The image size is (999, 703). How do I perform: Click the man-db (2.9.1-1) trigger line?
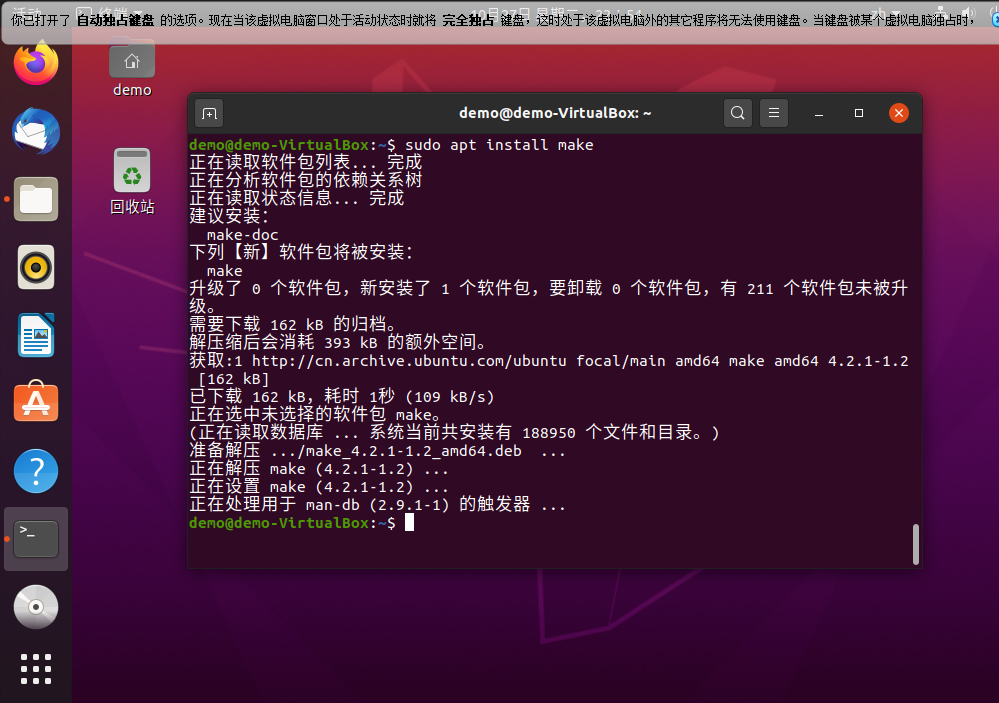[x=377, y=505]
